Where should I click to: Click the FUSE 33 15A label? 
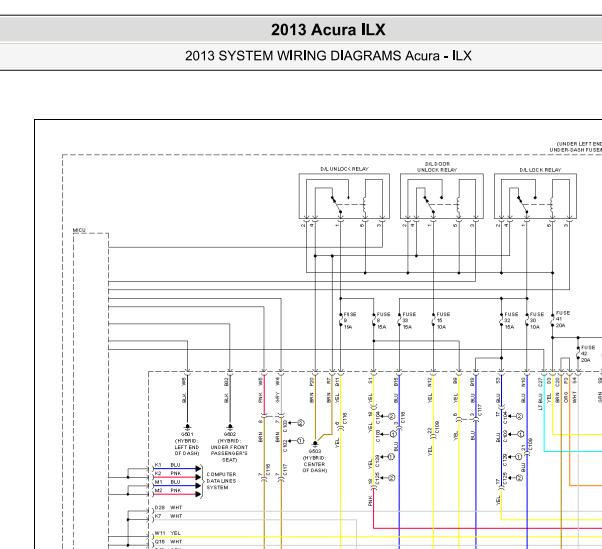(409, 321)
